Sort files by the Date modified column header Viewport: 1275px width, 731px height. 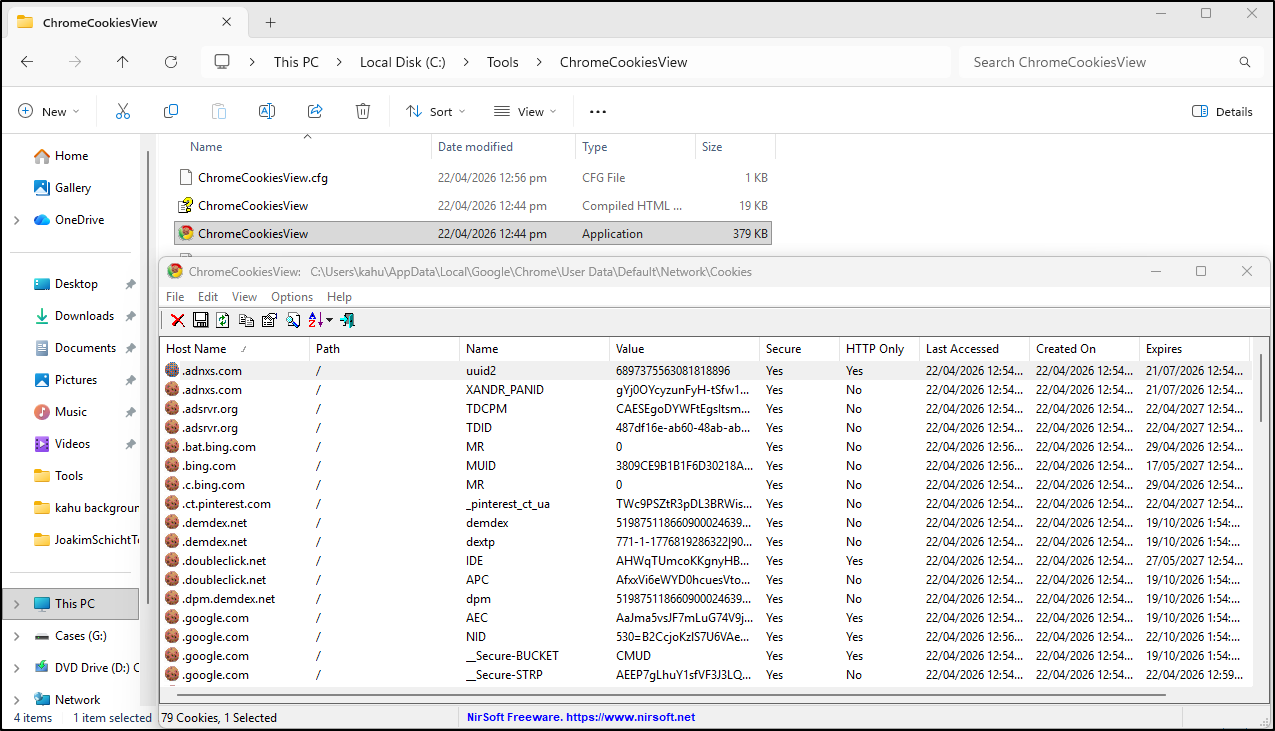pos(504,147)
